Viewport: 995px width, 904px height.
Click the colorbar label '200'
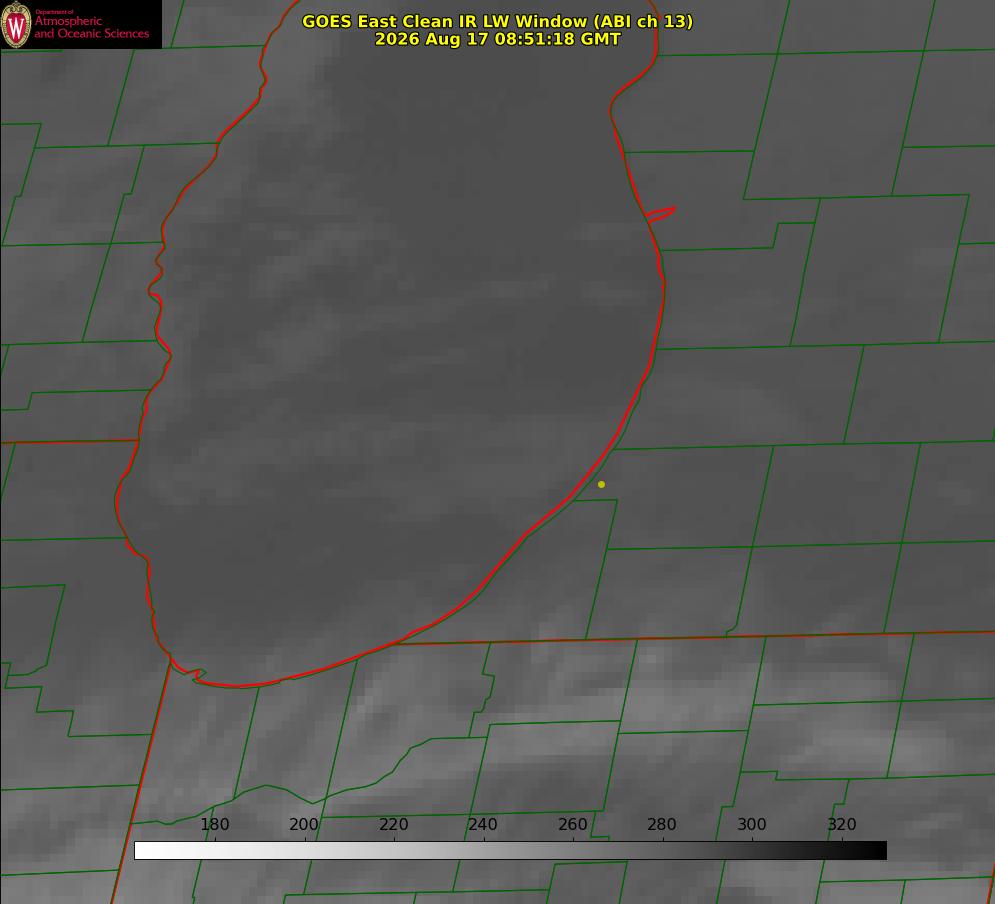click(x=303, y=824)
